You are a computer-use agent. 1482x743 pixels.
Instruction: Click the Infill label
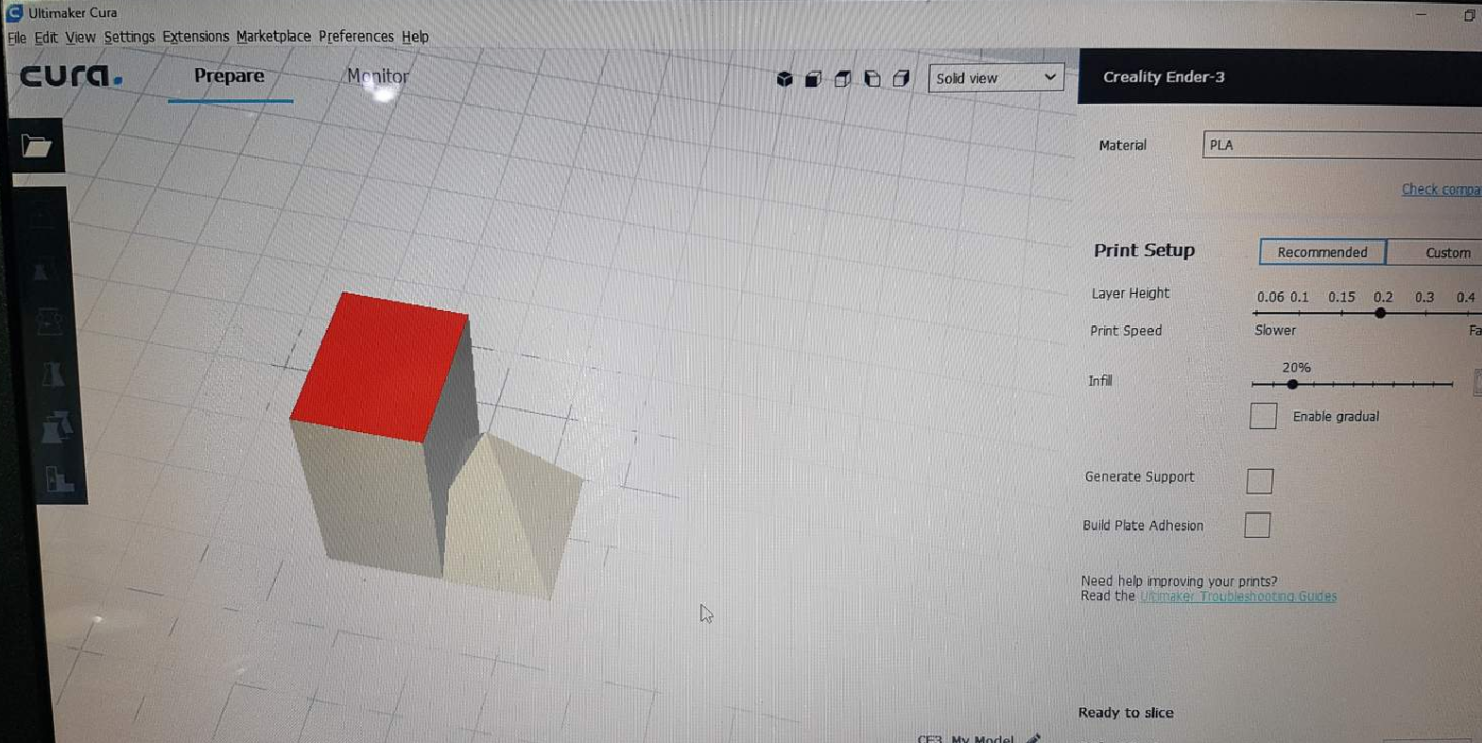coord(1100,380)
